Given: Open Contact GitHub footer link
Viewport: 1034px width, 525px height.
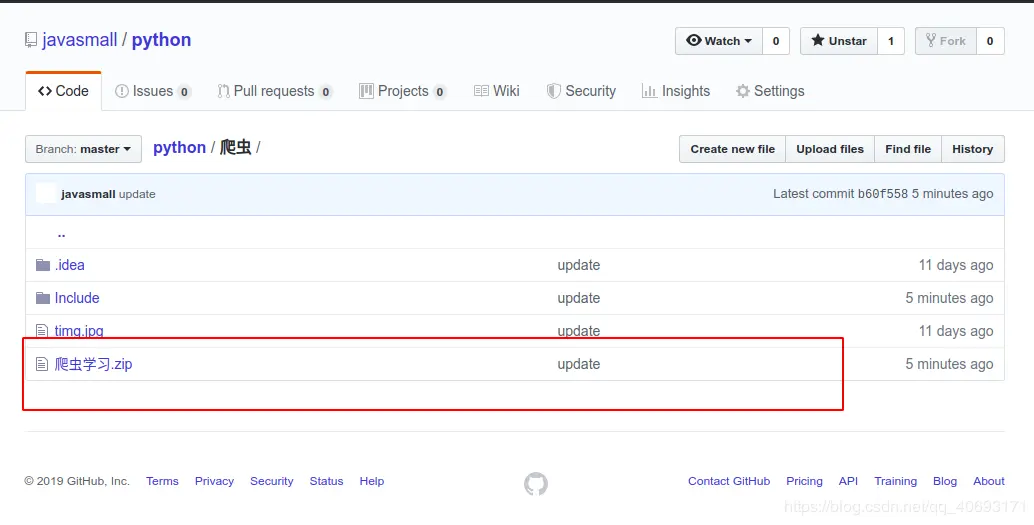Looking at the screenshot, I should (729, 481).
